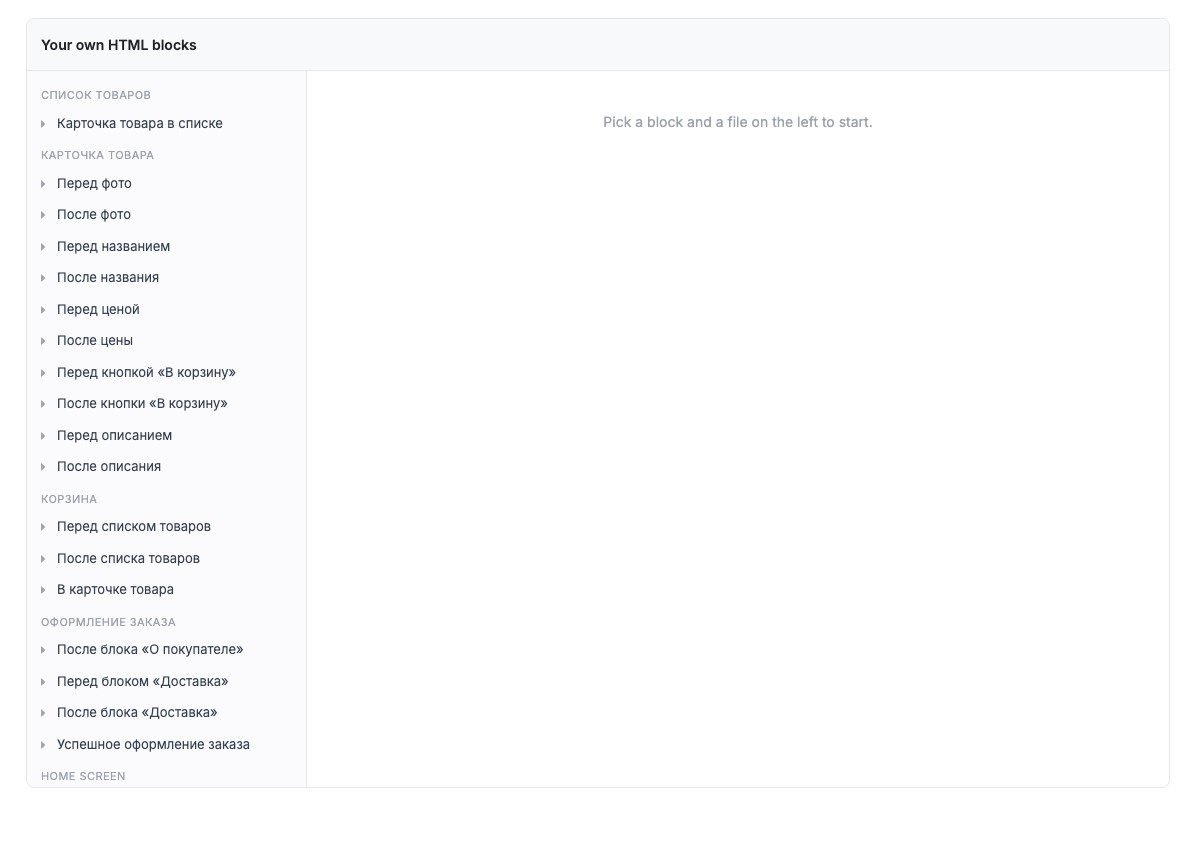Expand arrow beside Перед названием
The height and width of the screenshot is (848, 1196).
[43, 247]
